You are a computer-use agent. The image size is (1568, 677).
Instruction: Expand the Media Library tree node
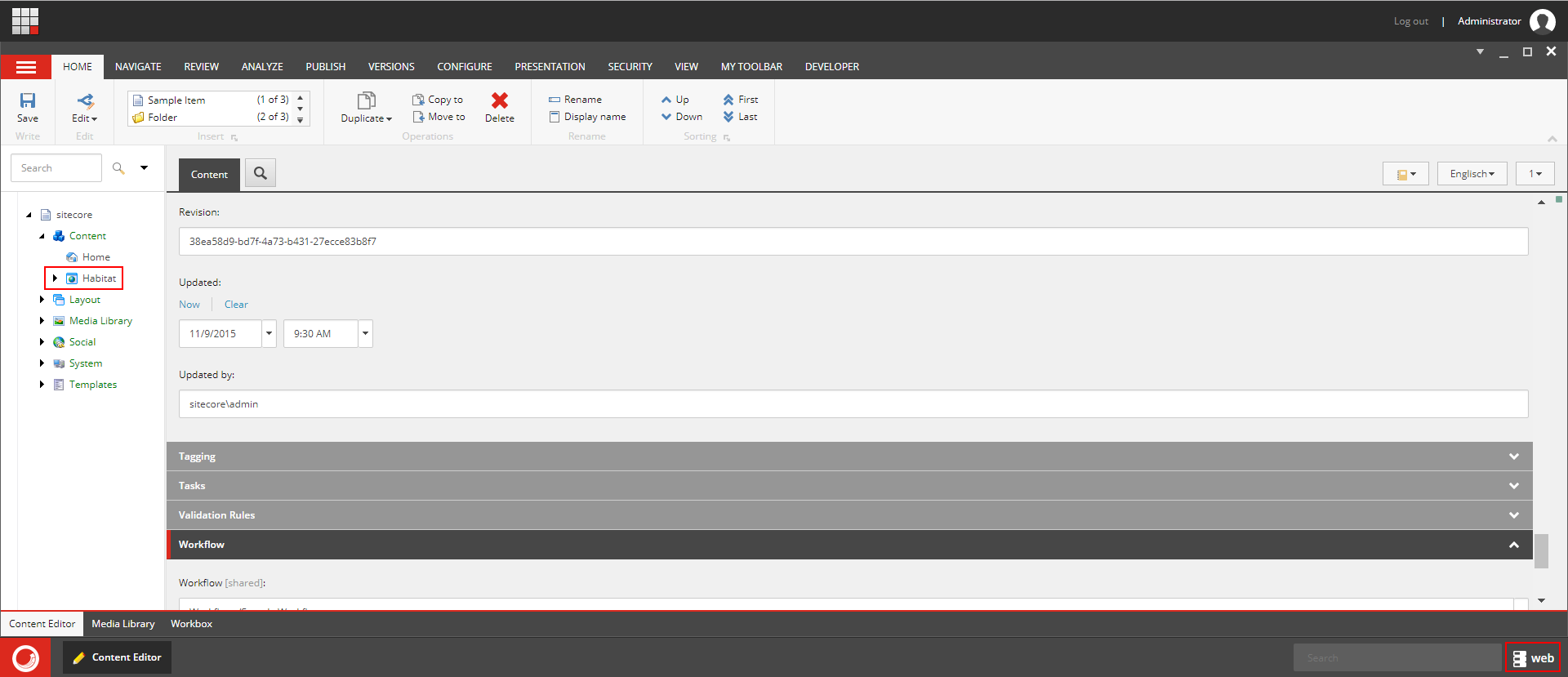[x=42, y=321]
